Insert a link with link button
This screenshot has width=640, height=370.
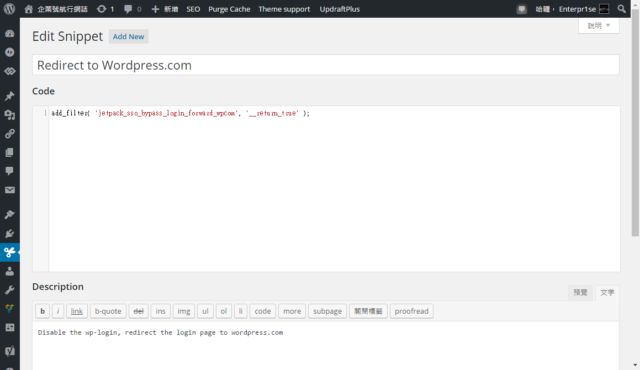[x=77, y=311]
